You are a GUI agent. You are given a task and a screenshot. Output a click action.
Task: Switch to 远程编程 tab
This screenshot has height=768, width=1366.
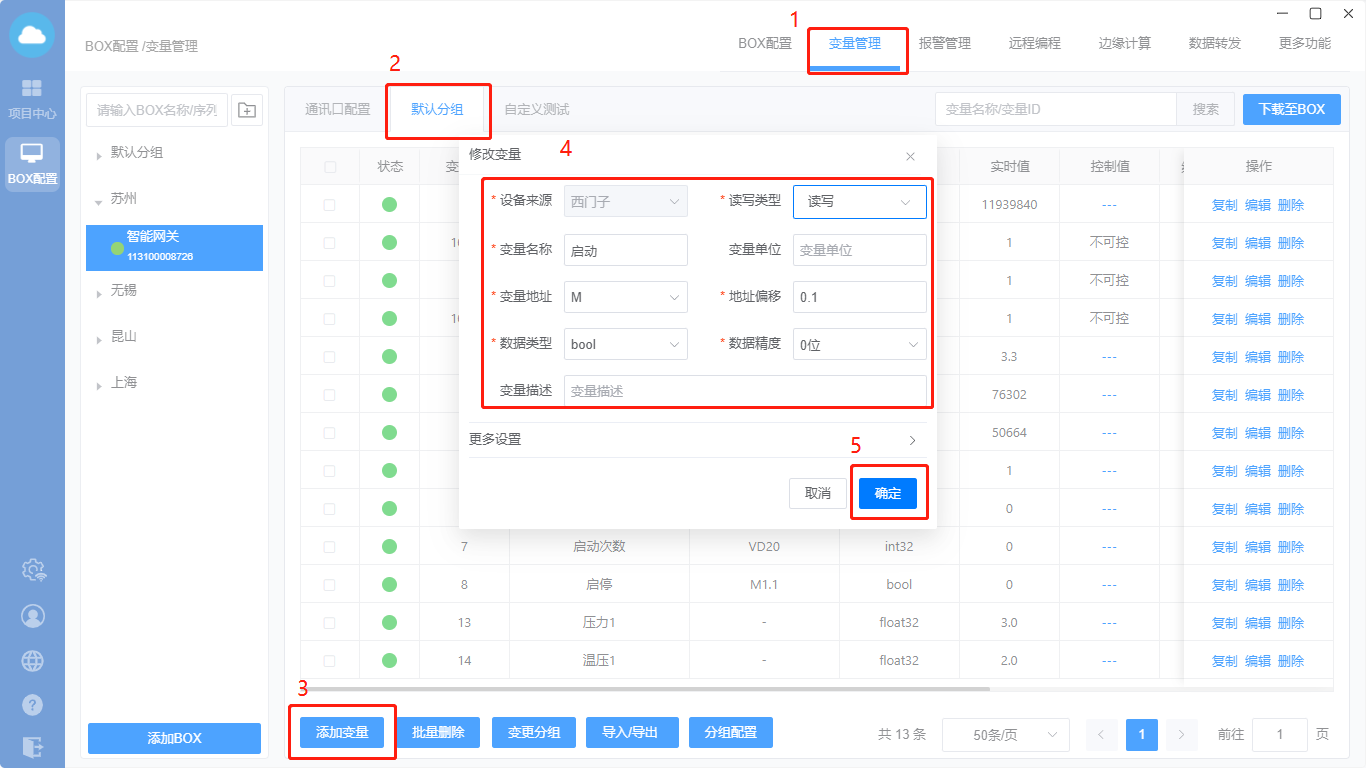click(x=1035, y=44)
